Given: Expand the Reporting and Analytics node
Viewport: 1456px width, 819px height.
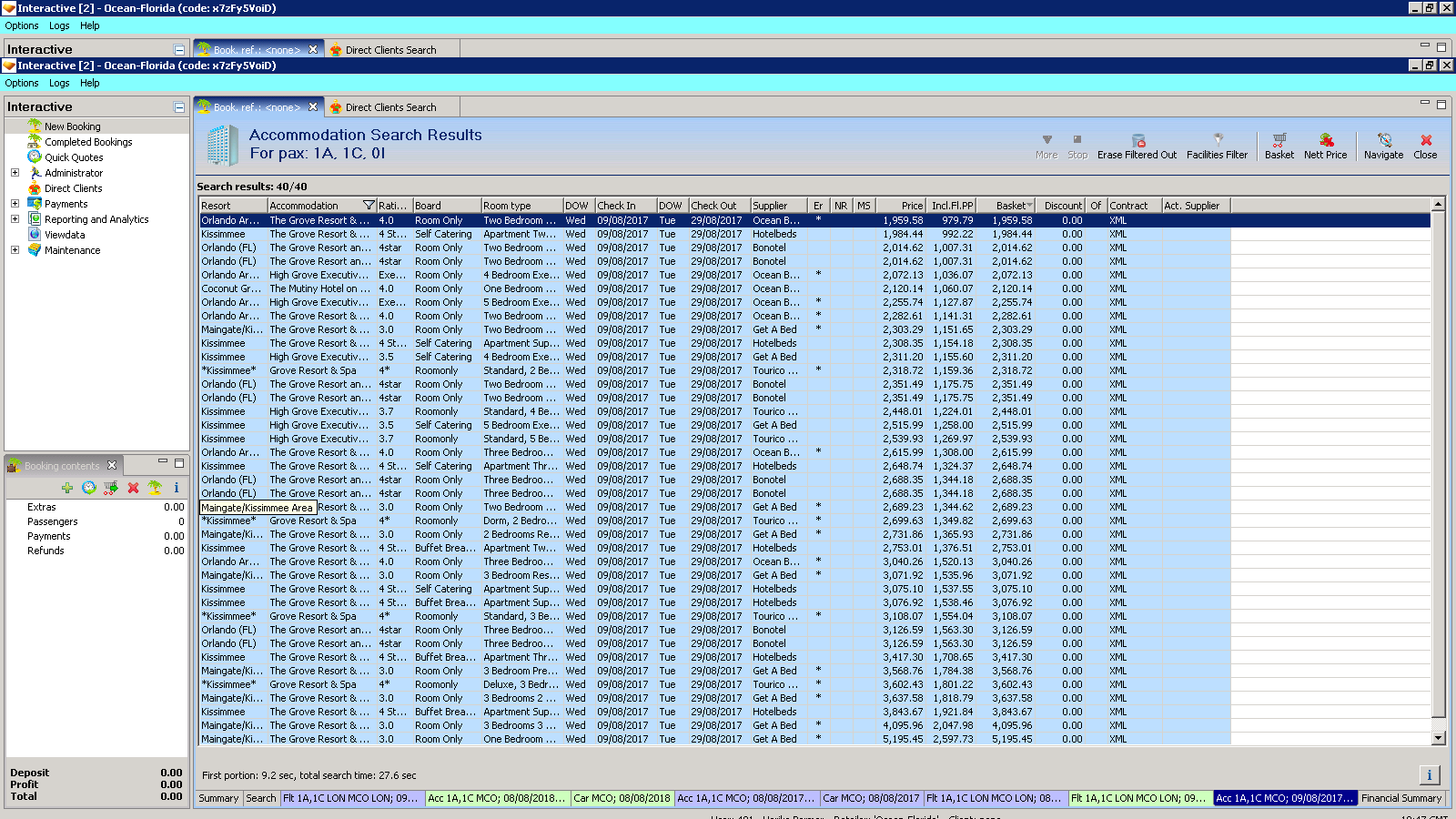Looking at the screenshot, I should click(x=15, y=219).
